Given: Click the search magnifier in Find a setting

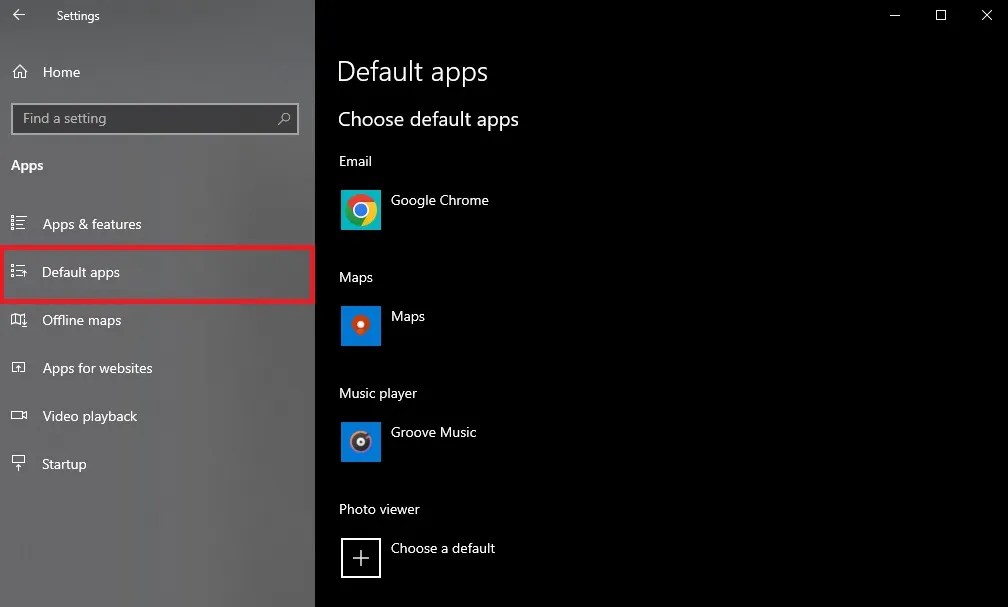Looking at the screenshot, I should pos(285,118).
